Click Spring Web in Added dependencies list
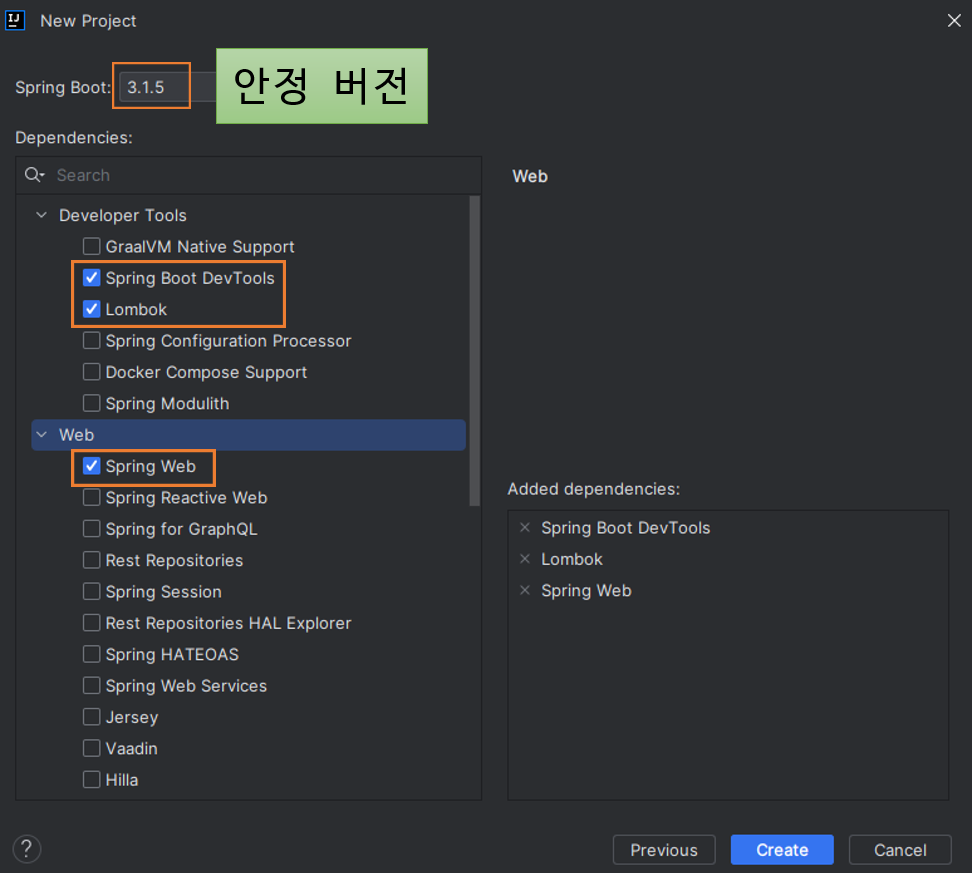Viewport: 972px width, 873px height. [586, 591]
